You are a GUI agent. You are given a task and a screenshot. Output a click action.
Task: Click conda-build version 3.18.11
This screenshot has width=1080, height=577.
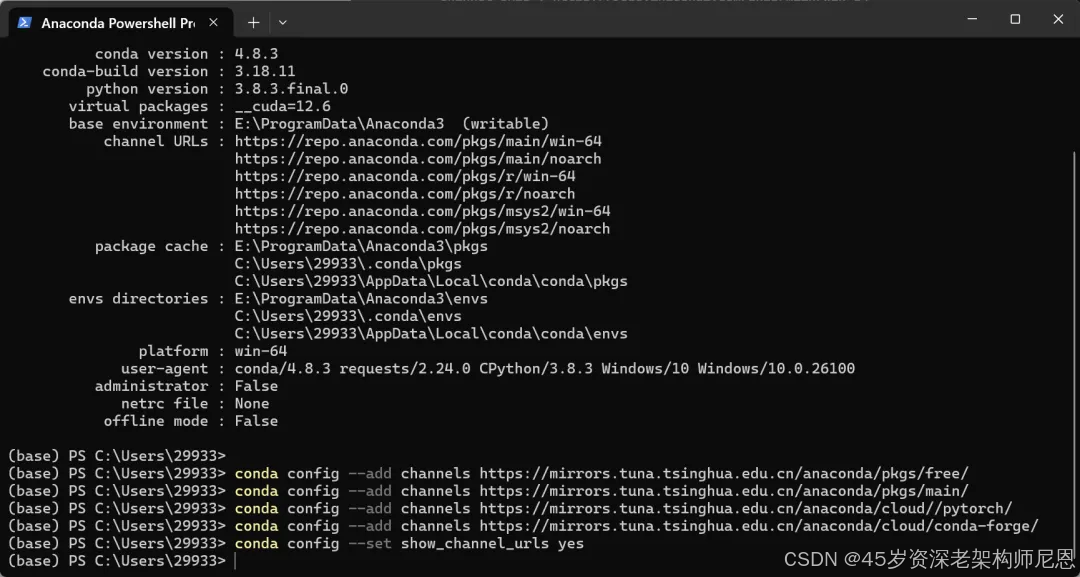click(265, 71)
